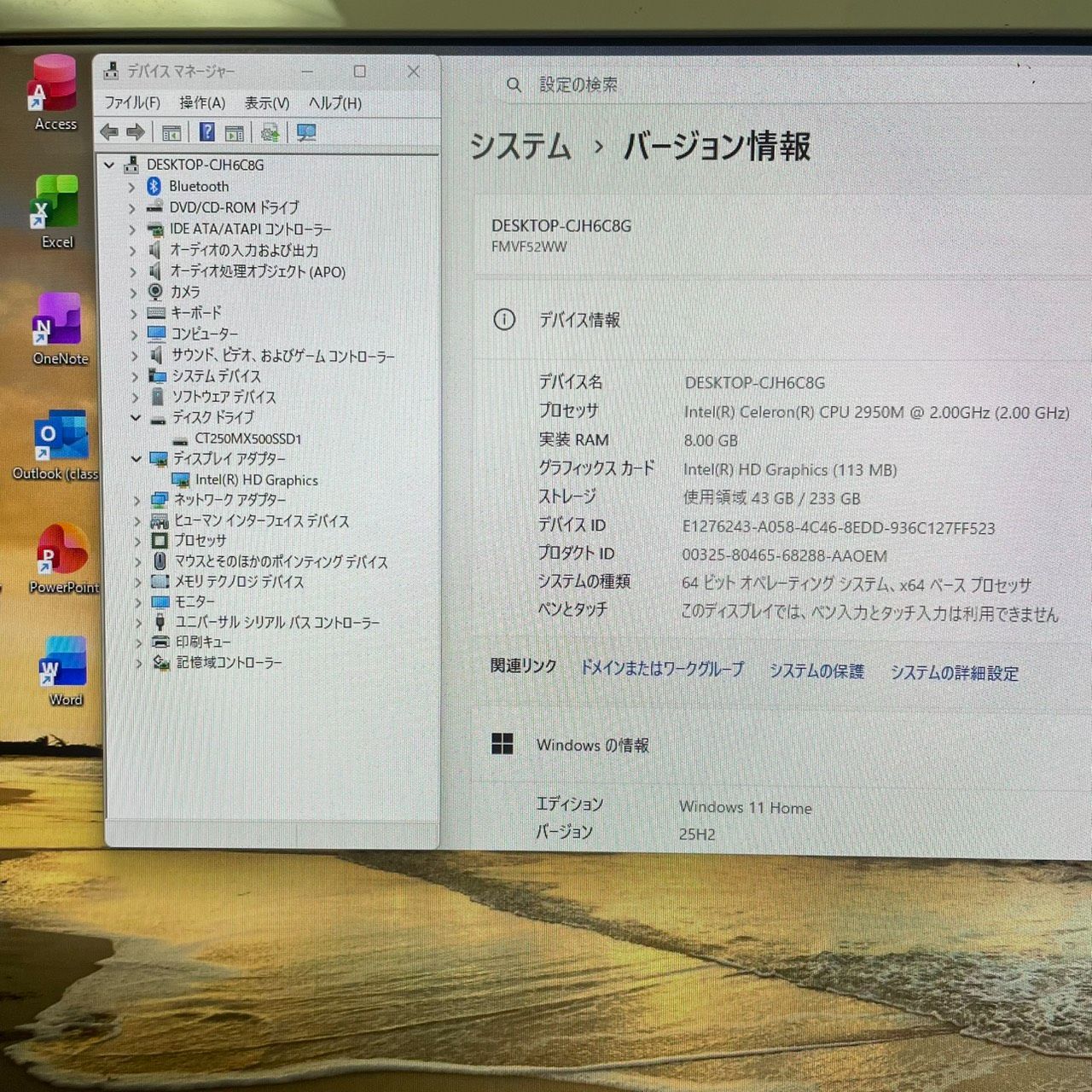The image size is (1092, 1092).
Task: Click the product ID 00325-80465-68288-AAOEM
Action: pyautogui.click(x=785, y=555)
